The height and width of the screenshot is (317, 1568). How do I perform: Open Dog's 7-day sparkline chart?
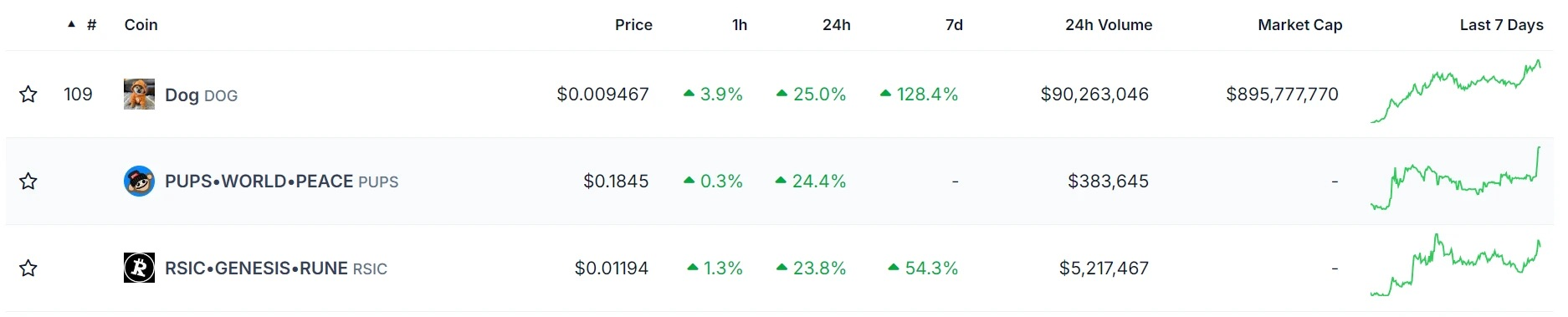tap(1456, 92)
